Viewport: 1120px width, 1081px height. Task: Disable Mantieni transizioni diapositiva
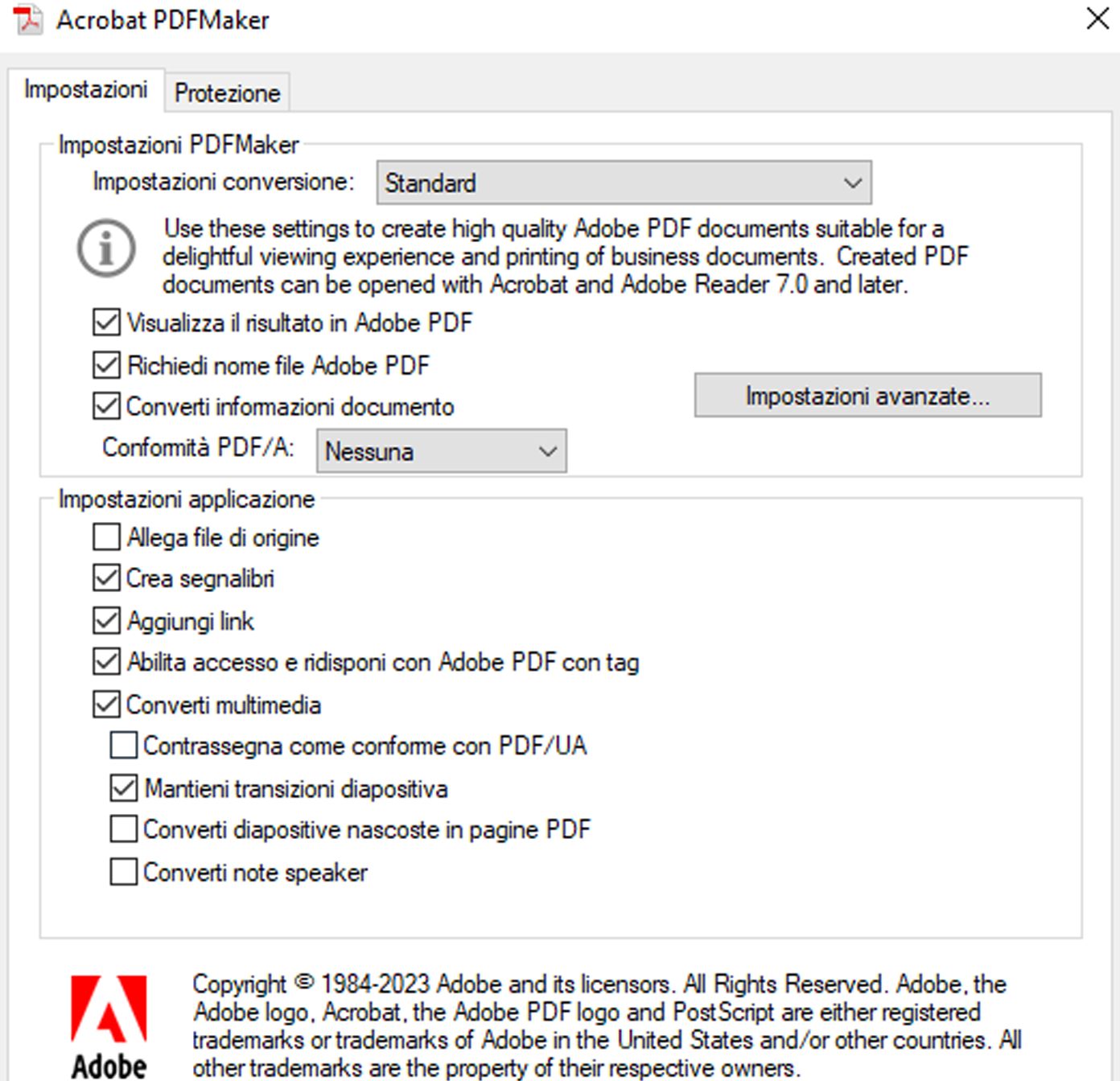point(122,788)
